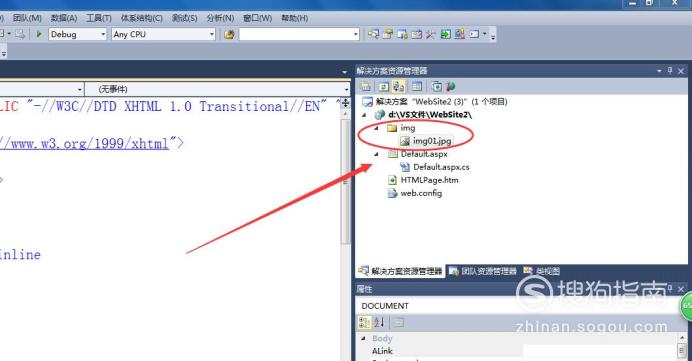Open Solution Explorer window position dropdown

(659, 71)
